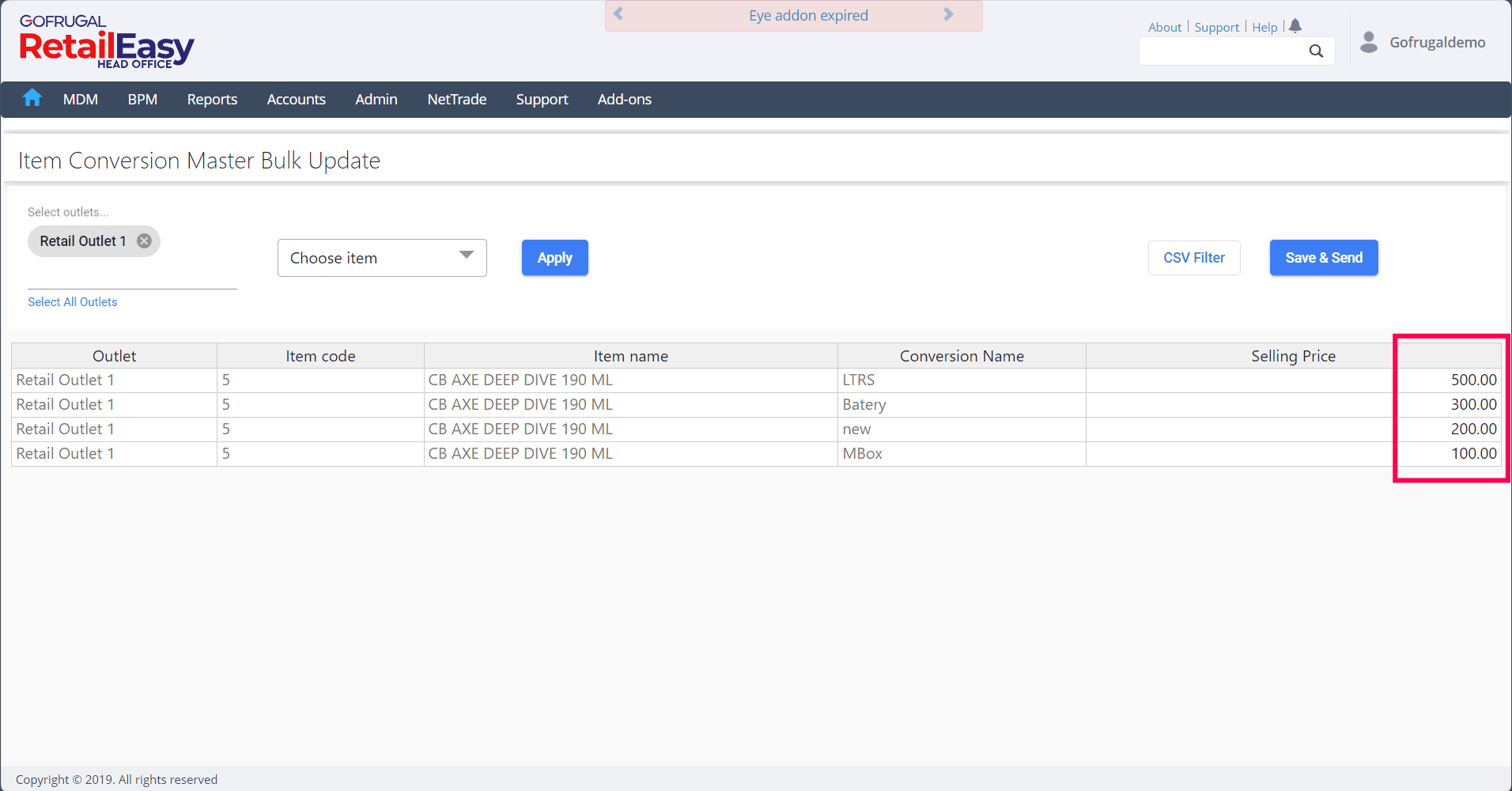The height and width of the screenshot is (791, 1512).
Task: Click the Gofrugaldemo username
Action: pos(1438,43)
